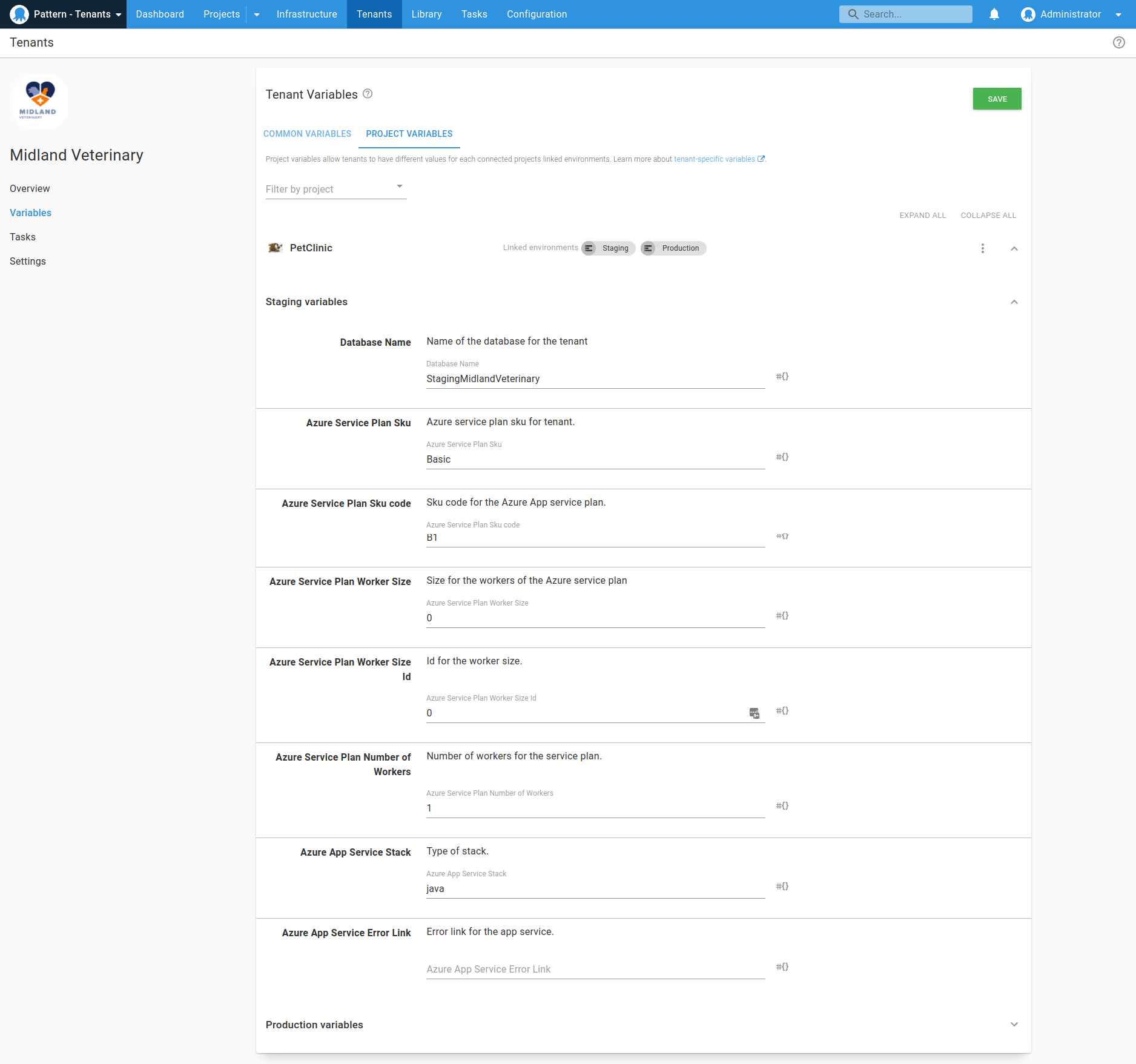Viewport: 1136px width, 1064px height.
Task: Collapse the Staging variables section
Action: tap(1014, 302)
